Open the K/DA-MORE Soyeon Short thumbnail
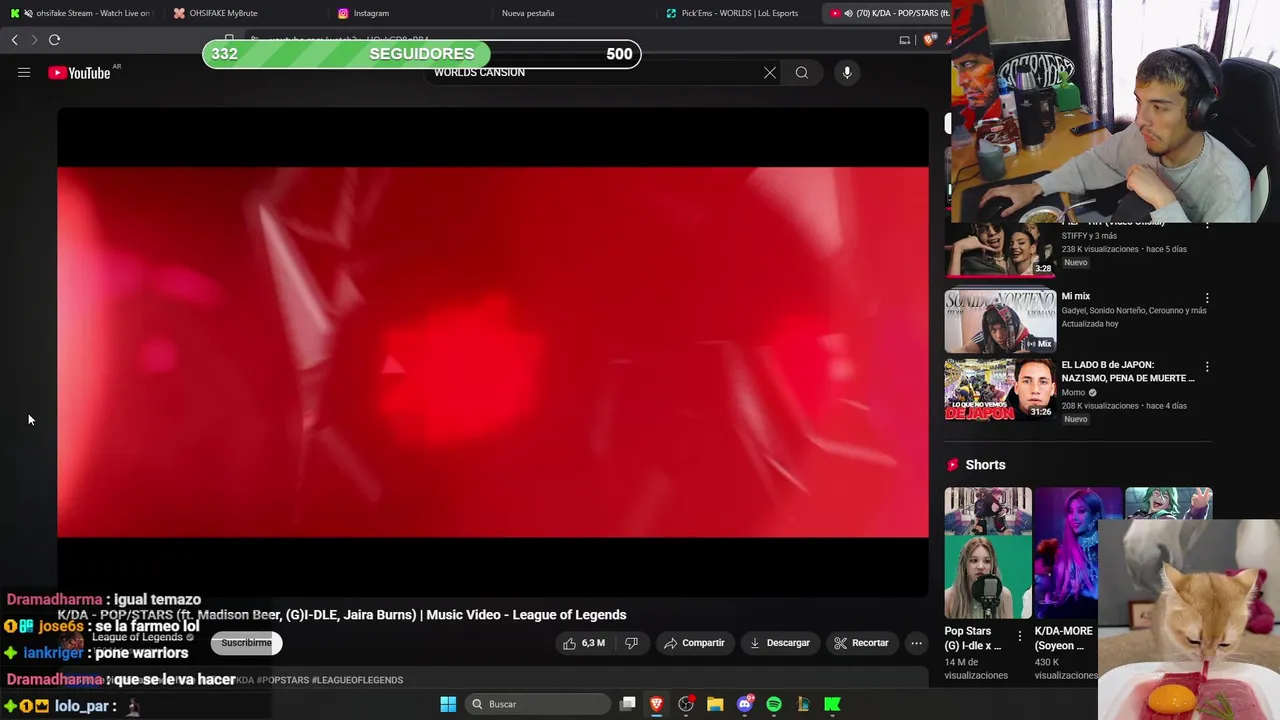1280x720 pixels. 1078,553
